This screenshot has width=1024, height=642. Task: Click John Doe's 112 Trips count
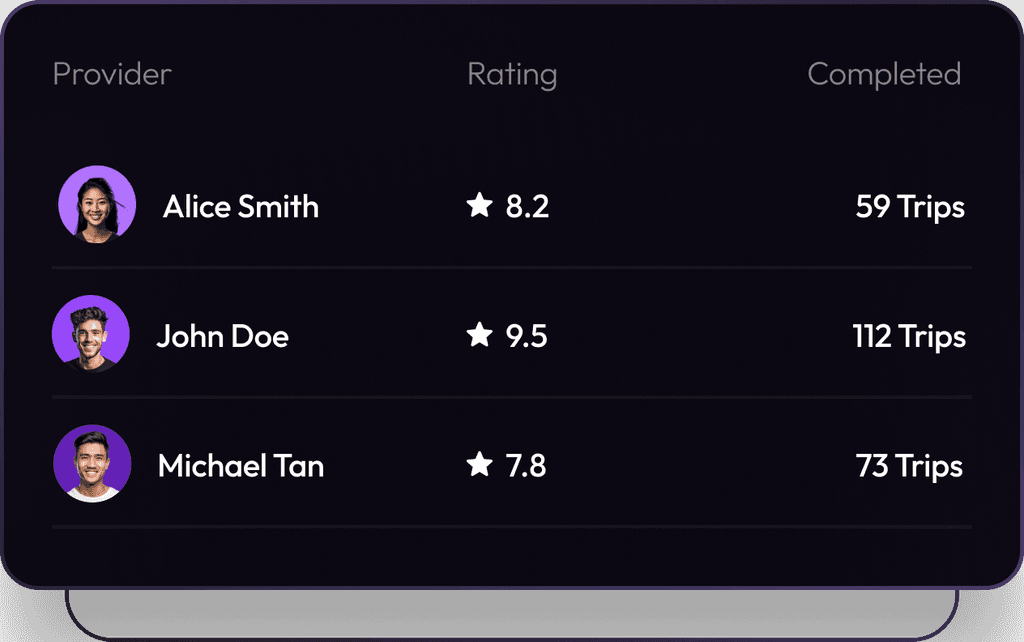point(909,336)
